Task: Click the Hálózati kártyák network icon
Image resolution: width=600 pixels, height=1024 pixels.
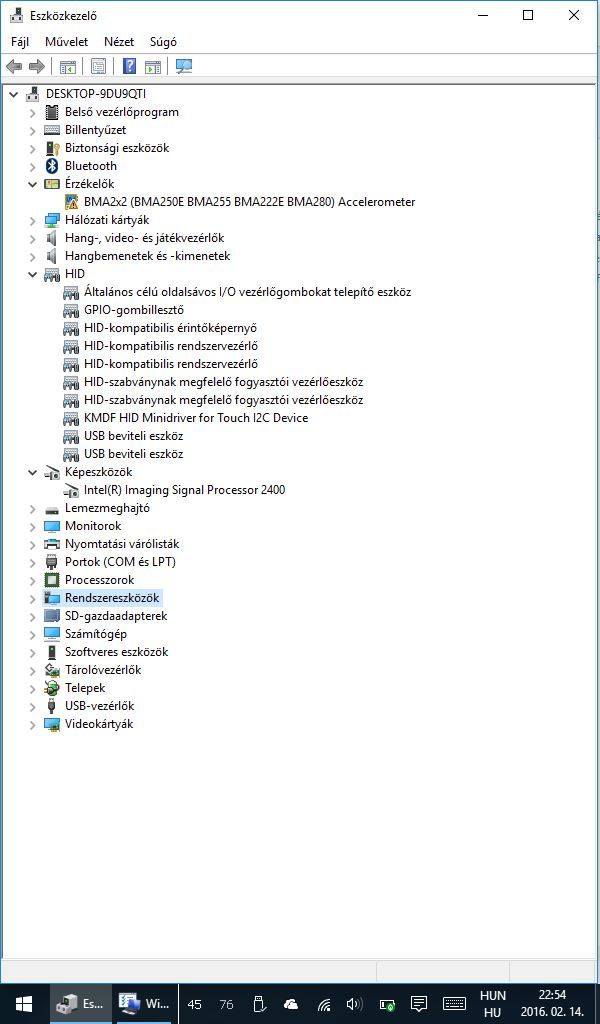Action: tap(52, 220)
